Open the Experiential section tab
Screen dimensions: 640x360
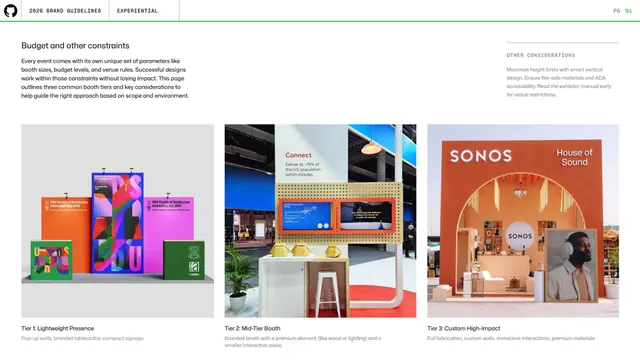point(137,11)
